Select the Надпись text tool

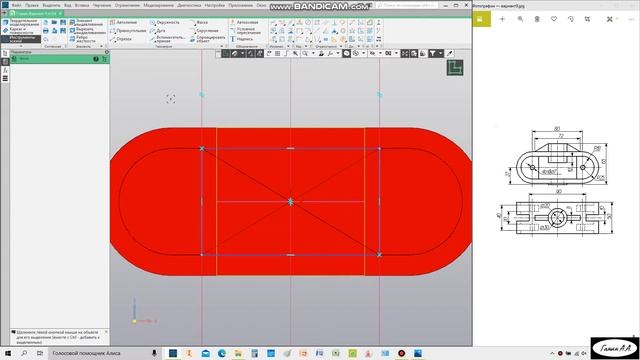(242, 39)
